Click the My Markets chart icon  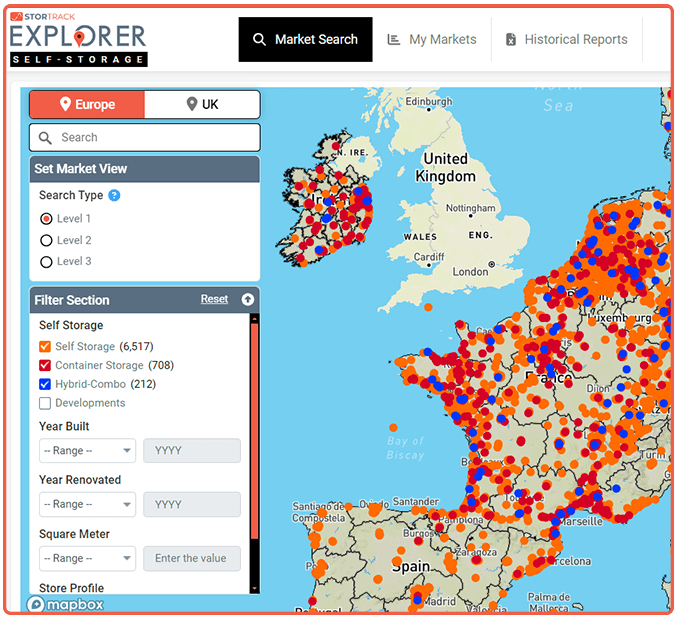point(394,40)
